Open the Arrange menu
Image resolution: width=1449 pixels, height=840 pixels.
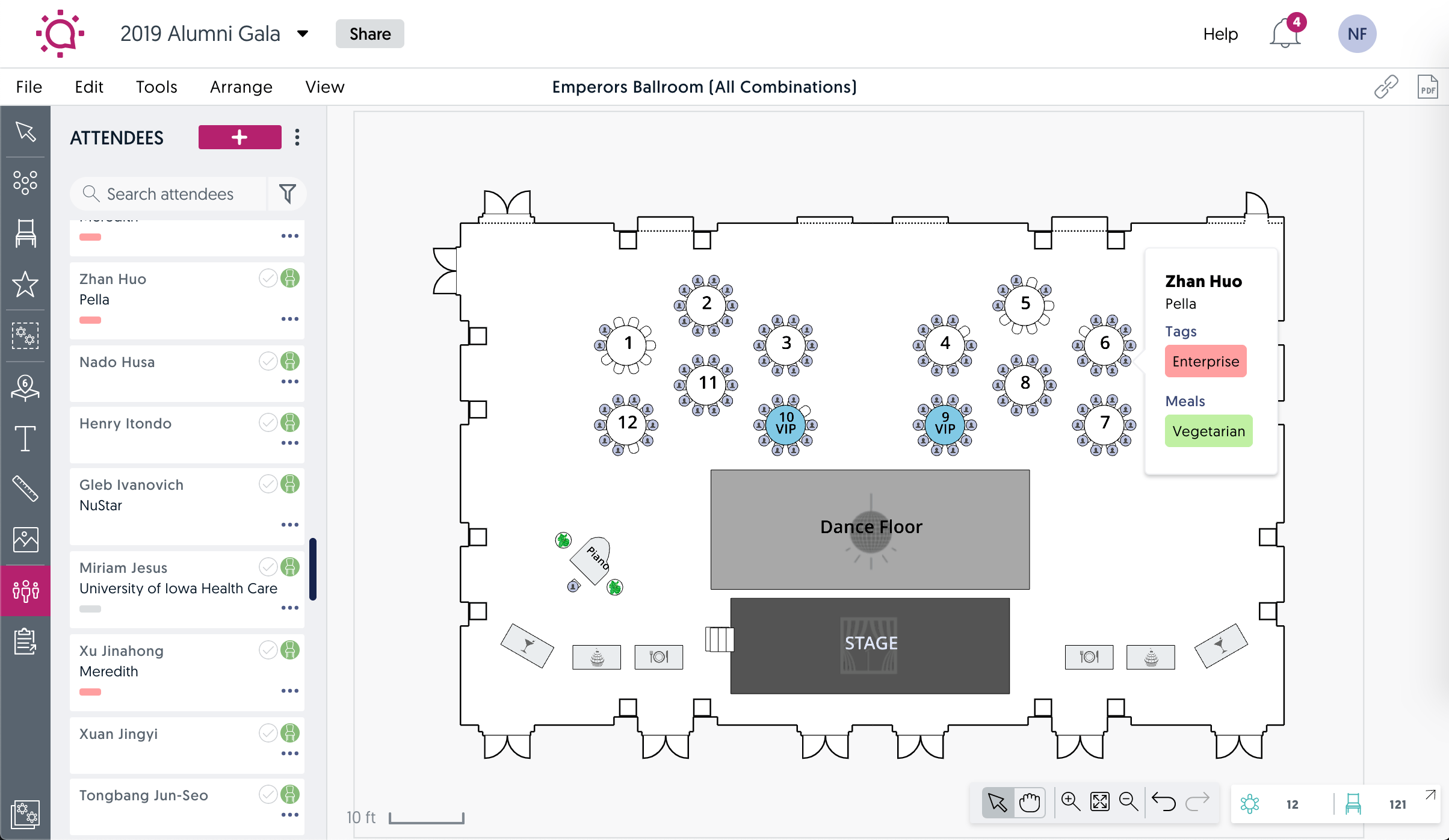click(241, 87)
